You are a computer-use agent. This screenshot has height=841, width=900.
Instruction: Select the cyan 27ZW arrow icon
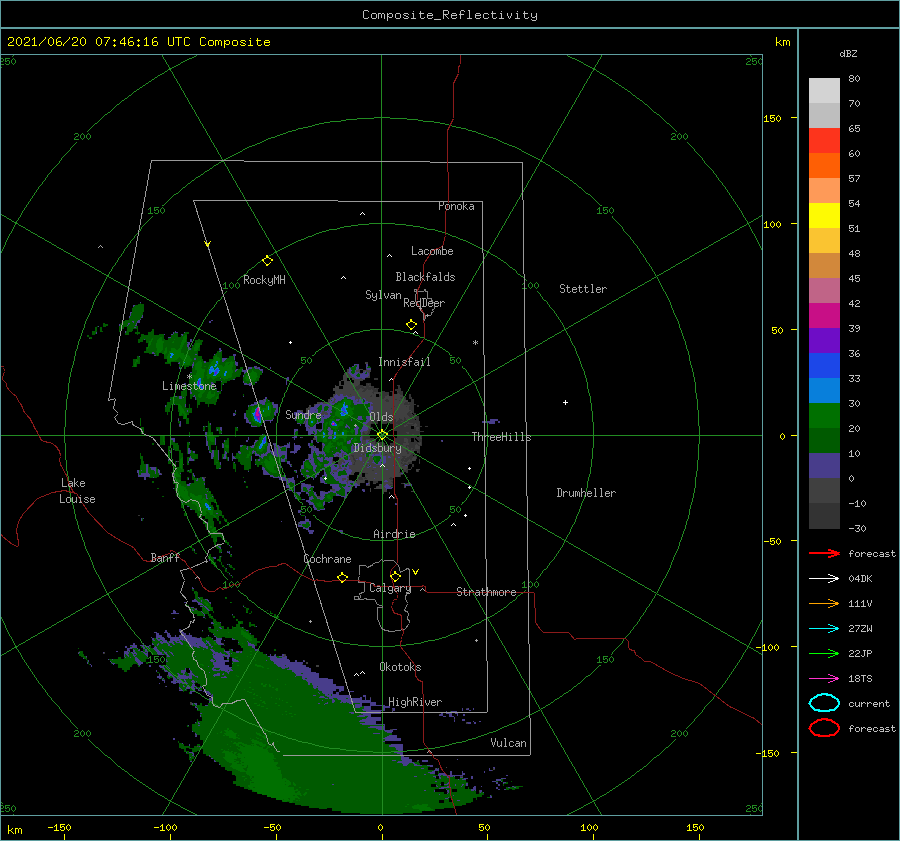(824, 628)
